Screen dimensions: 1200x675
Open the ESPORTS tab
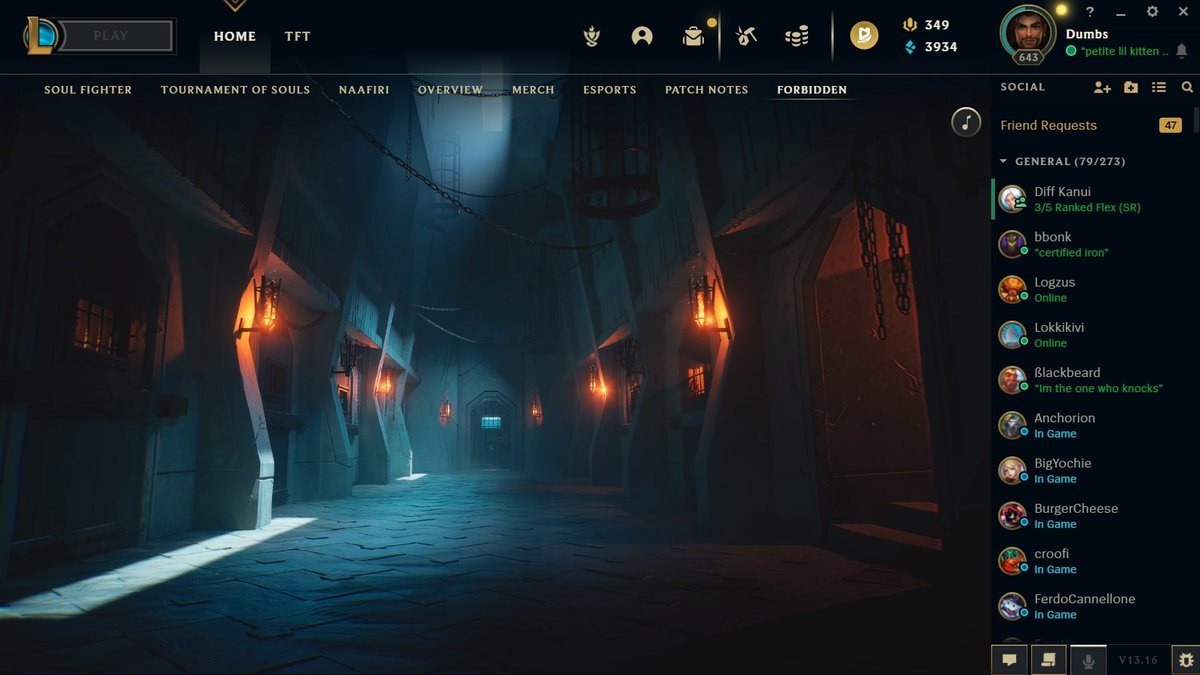coord(610,90)
